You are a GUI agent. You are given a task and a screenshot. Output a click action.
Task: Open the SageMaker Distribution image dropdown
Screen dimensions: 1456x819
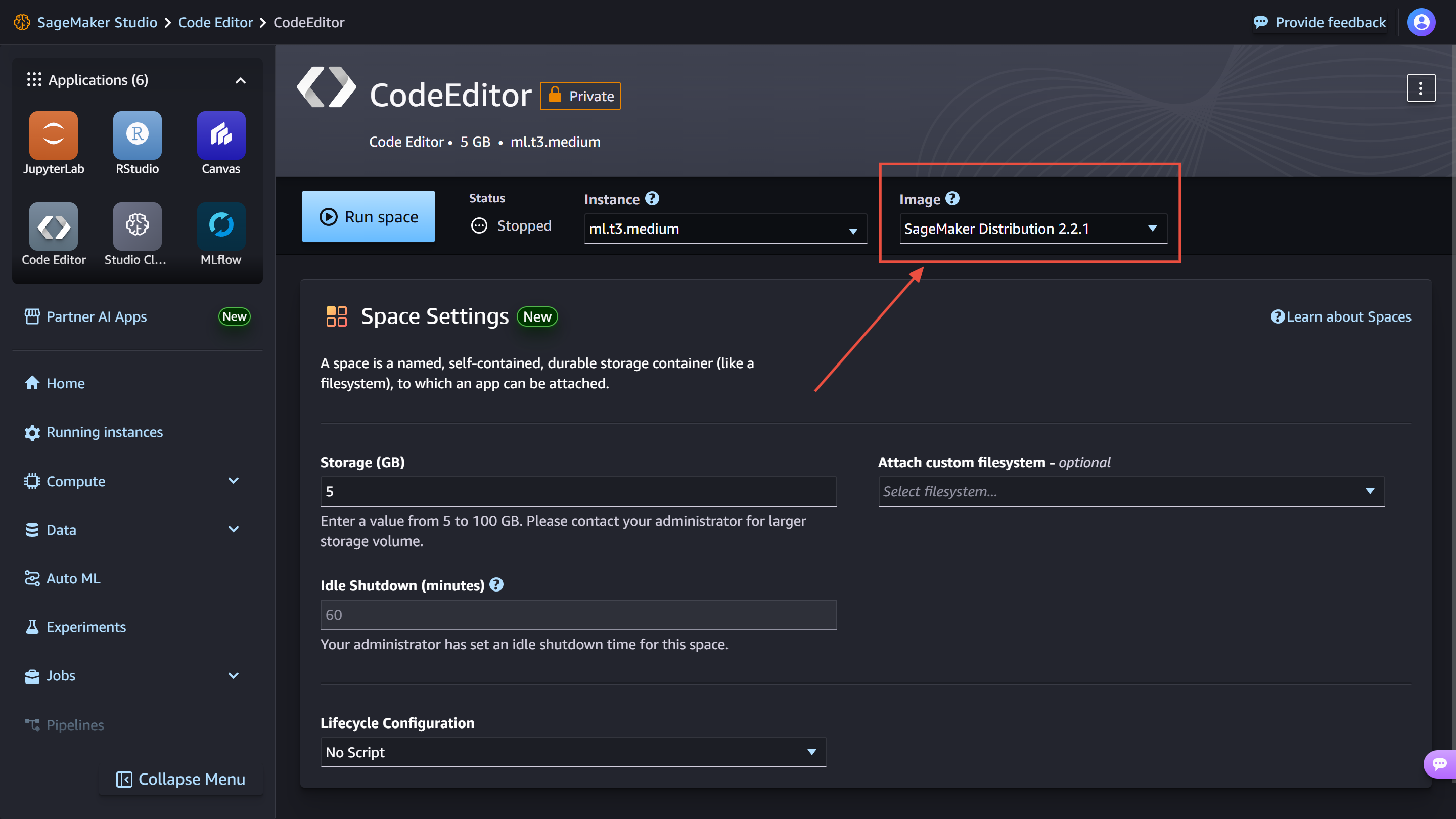click(x=1033, y=229)
